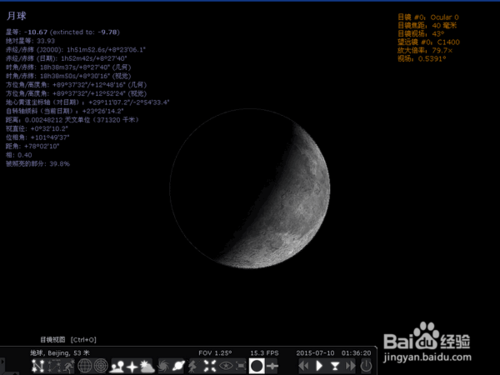Toggle the equatorial grid
The image size is (500, 375).
coord(85,366)
